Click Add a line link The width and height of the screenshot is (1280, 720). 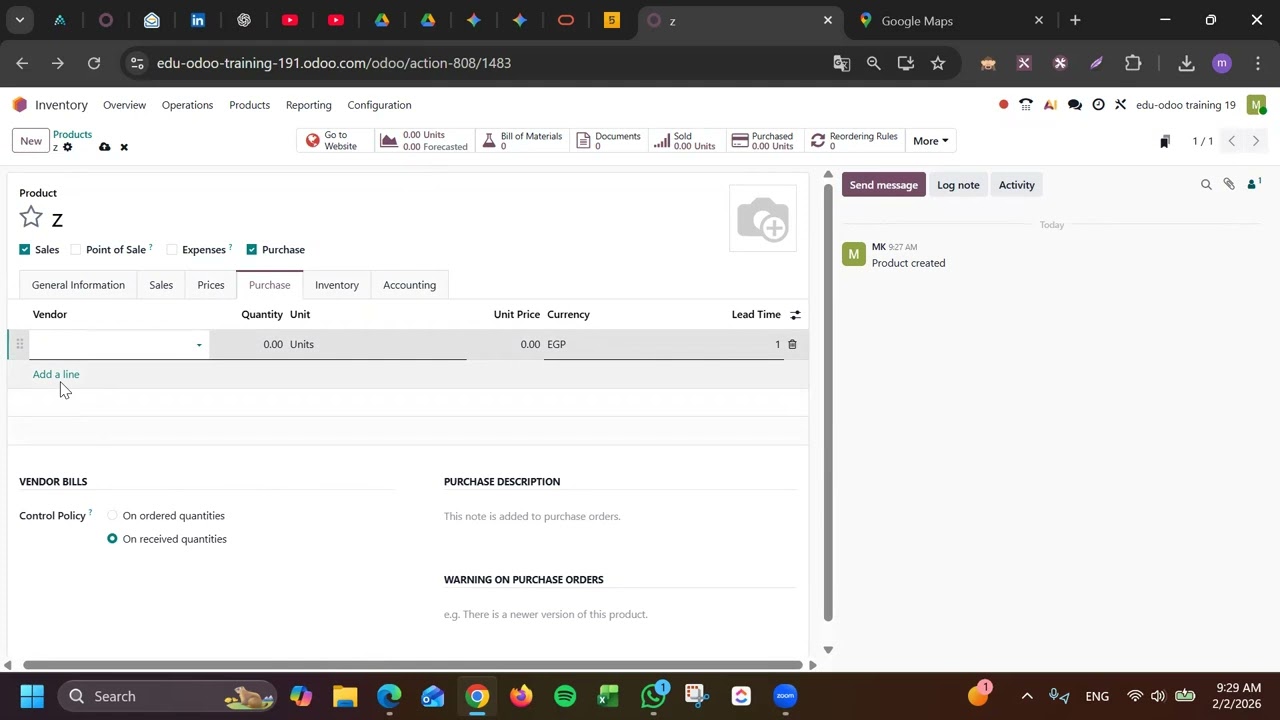coord(56,374)
